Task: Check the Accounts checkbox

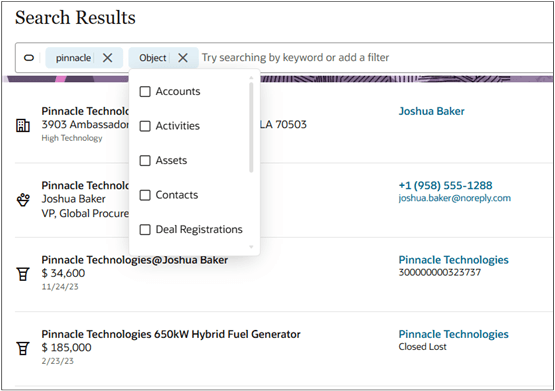Action: pyautogui.click(x=145, y=92)
